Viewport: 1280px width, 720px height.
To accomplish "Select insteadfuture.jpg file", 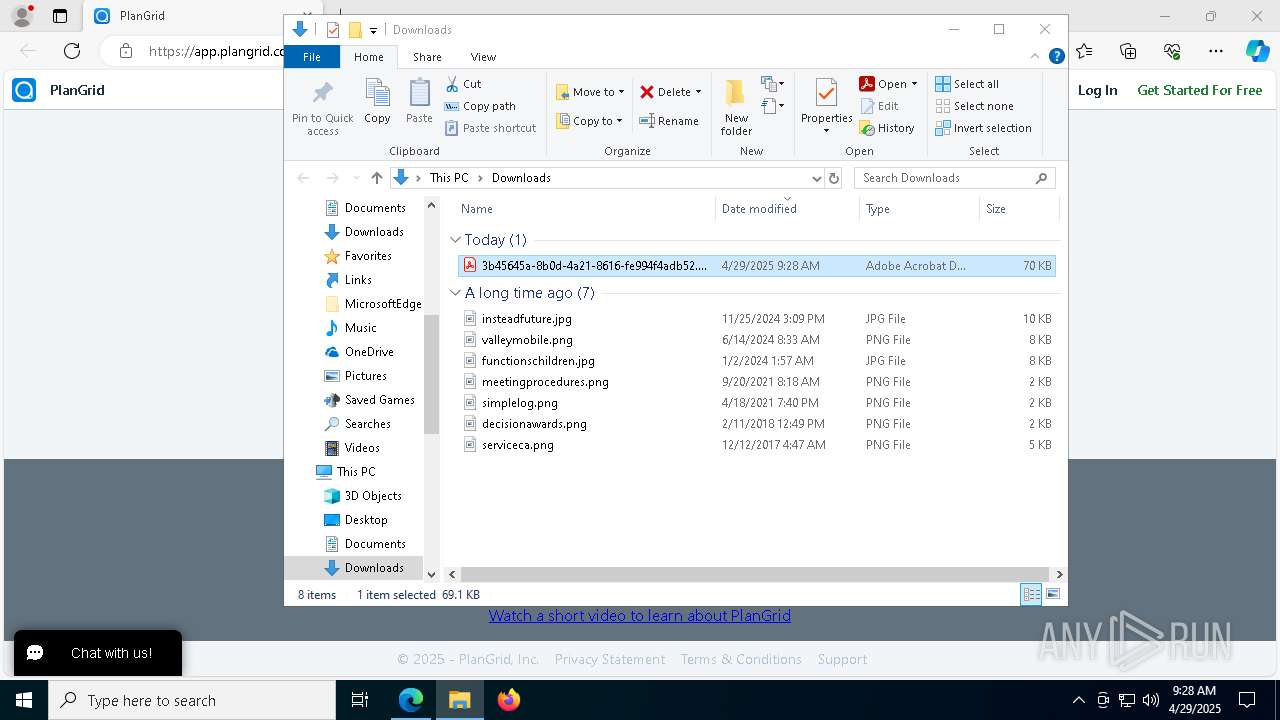I will tap(756, 319).
